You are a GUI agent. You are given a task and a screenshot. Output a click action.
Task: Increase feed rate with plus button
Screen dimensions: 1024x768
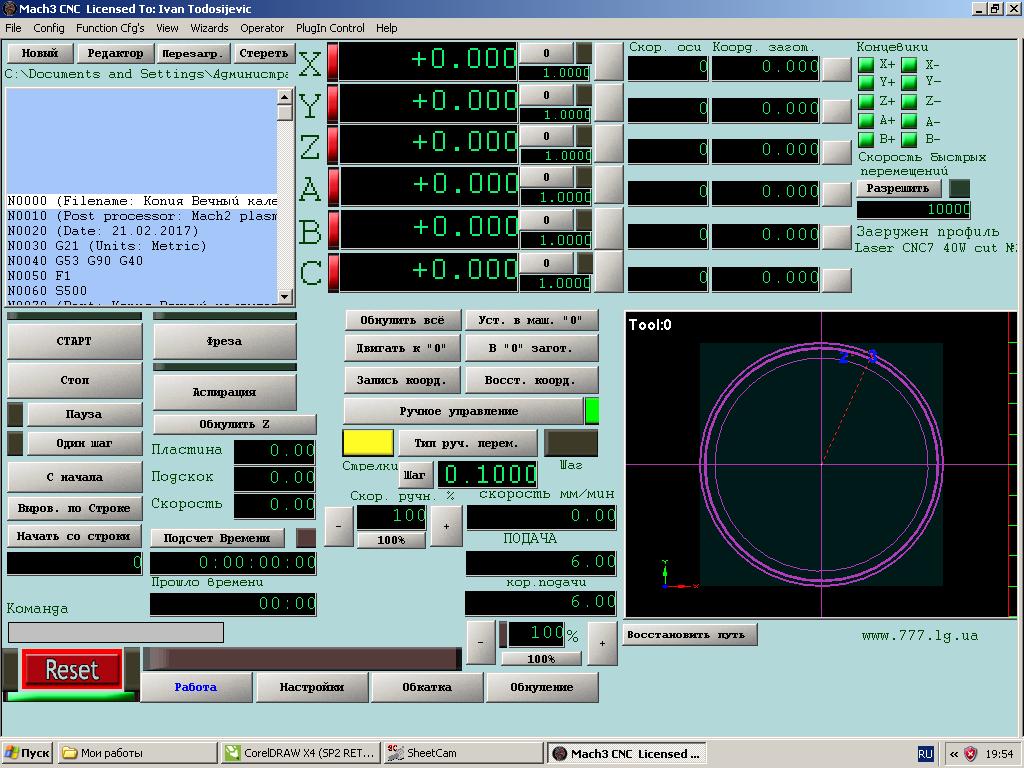[602, 643]
